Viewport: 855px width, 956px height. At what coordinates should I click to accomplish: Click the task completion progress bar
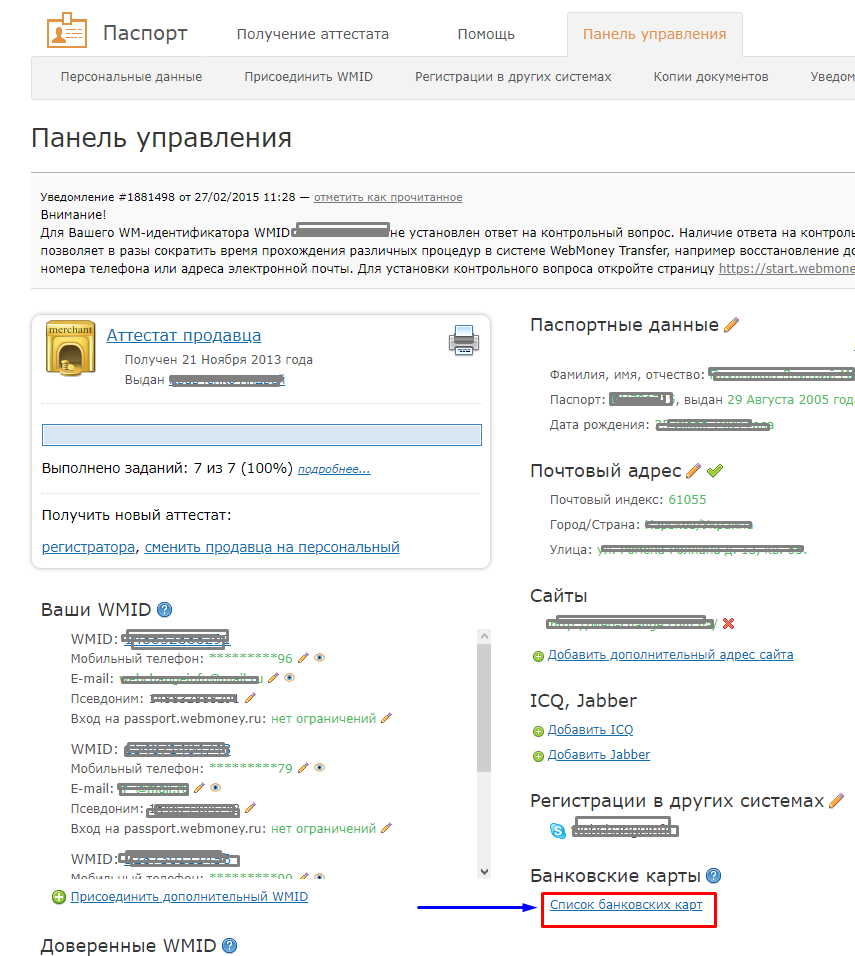(x=262, y=435)
